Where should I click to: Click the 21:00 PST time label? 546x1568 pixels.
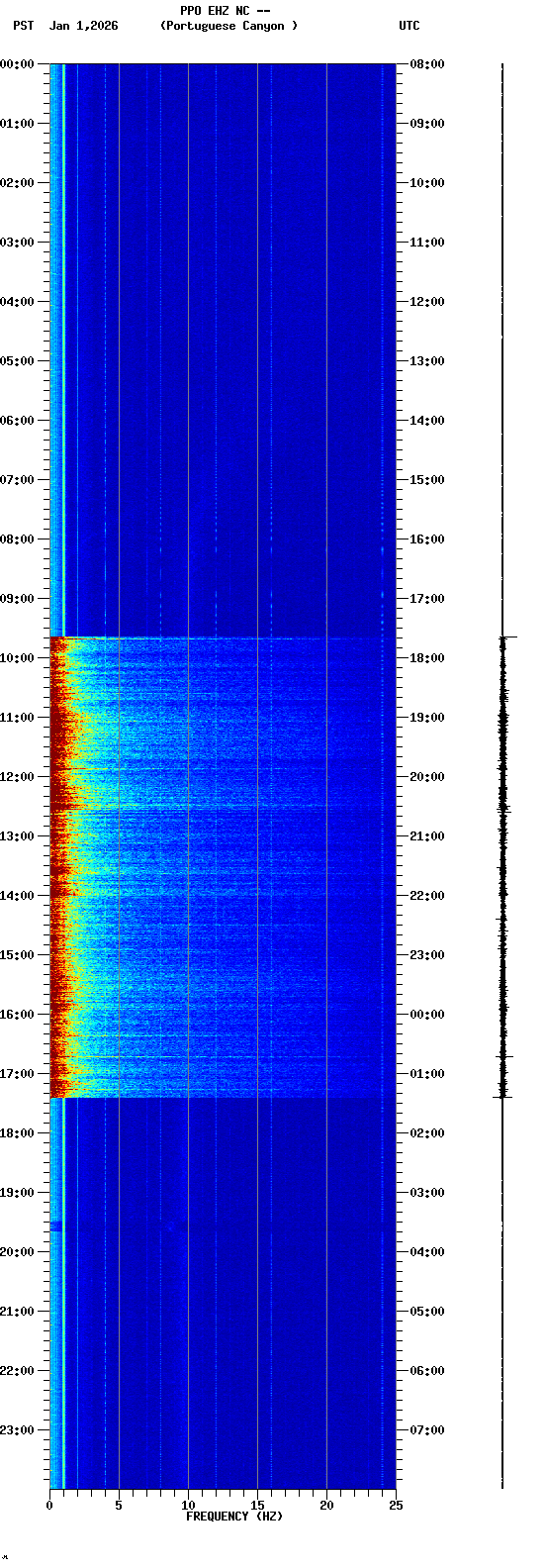point(17,1312)
